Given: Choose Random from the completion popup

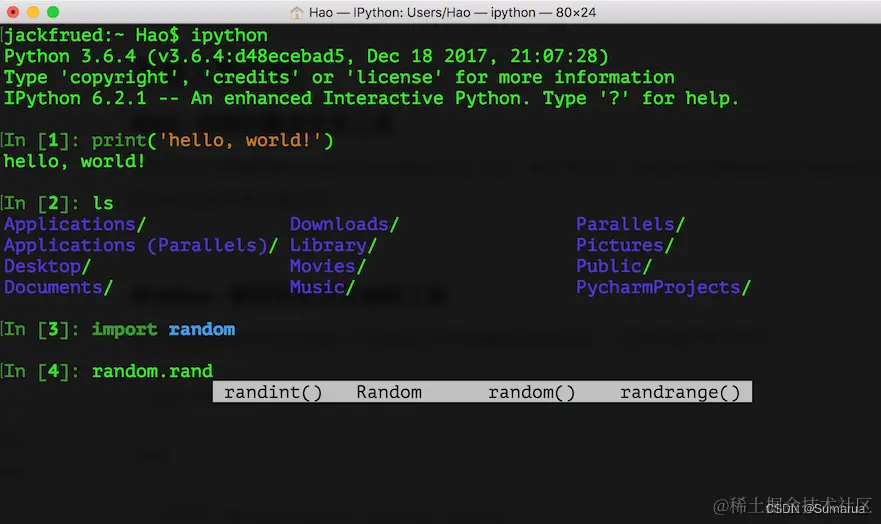Looking at the screenshot, I should pos(389,392).
